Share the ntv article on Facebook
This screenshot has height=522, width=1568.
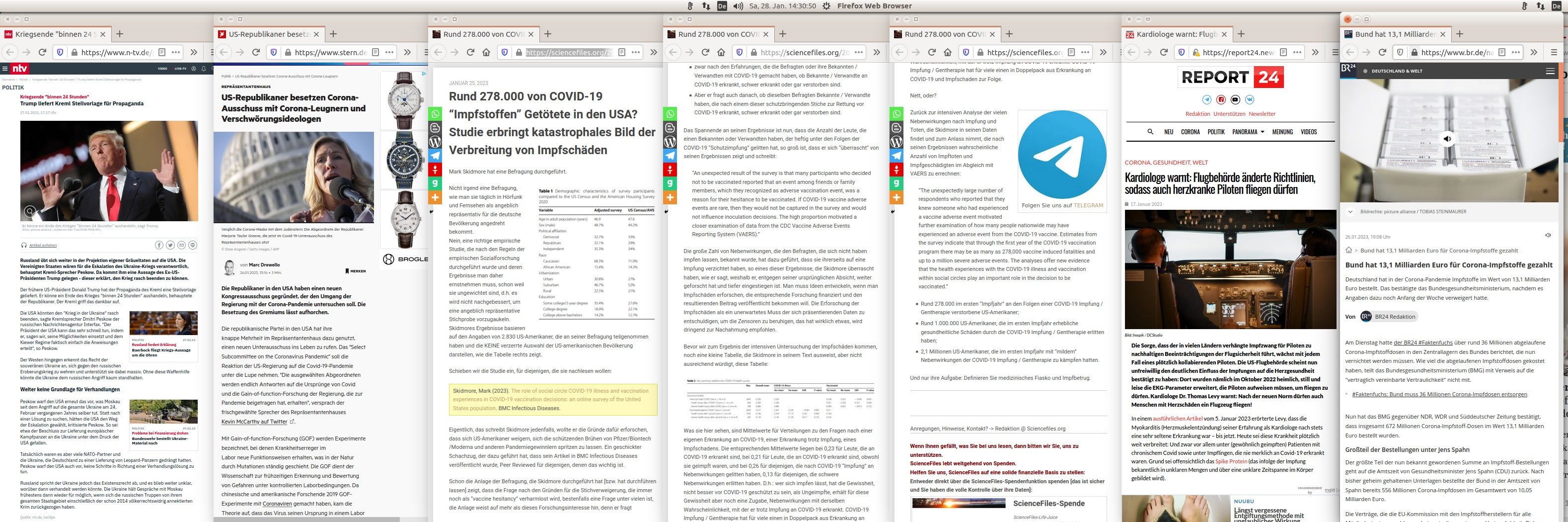pos(159,245)
